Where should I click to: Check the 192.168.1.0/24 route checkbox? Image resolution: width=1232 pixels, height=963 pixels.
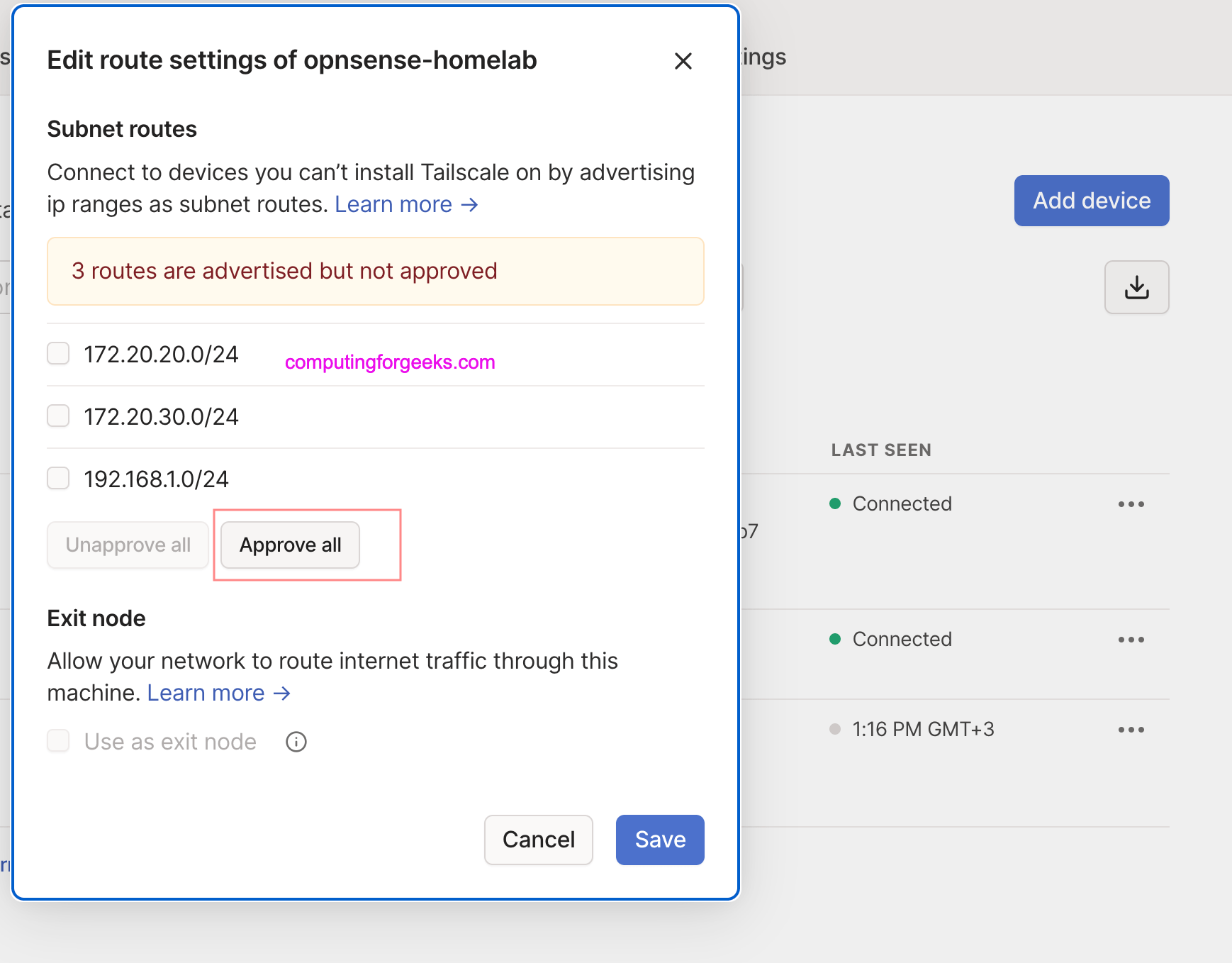(x=57, y=478)
